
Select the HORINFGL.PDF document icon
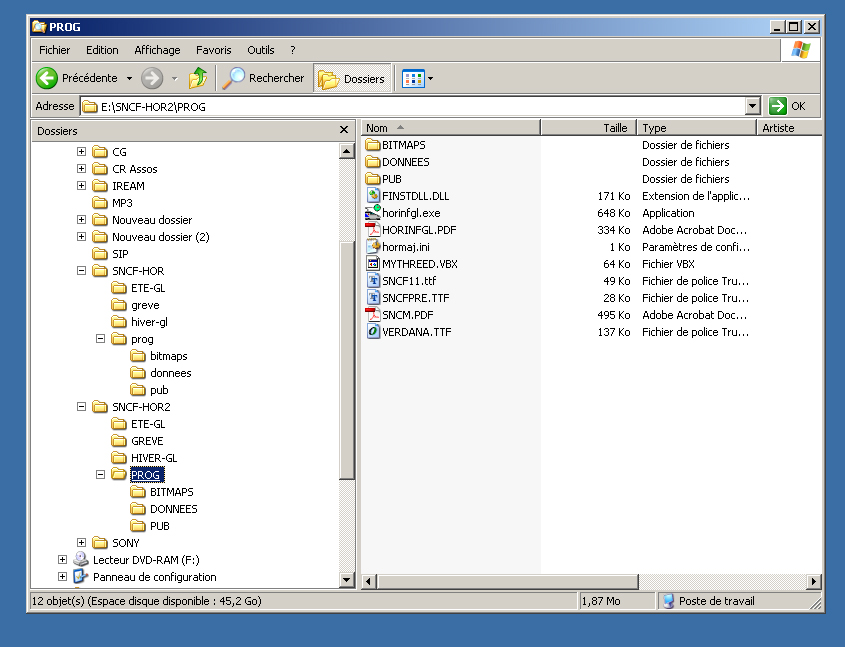[x=373, y=229]
